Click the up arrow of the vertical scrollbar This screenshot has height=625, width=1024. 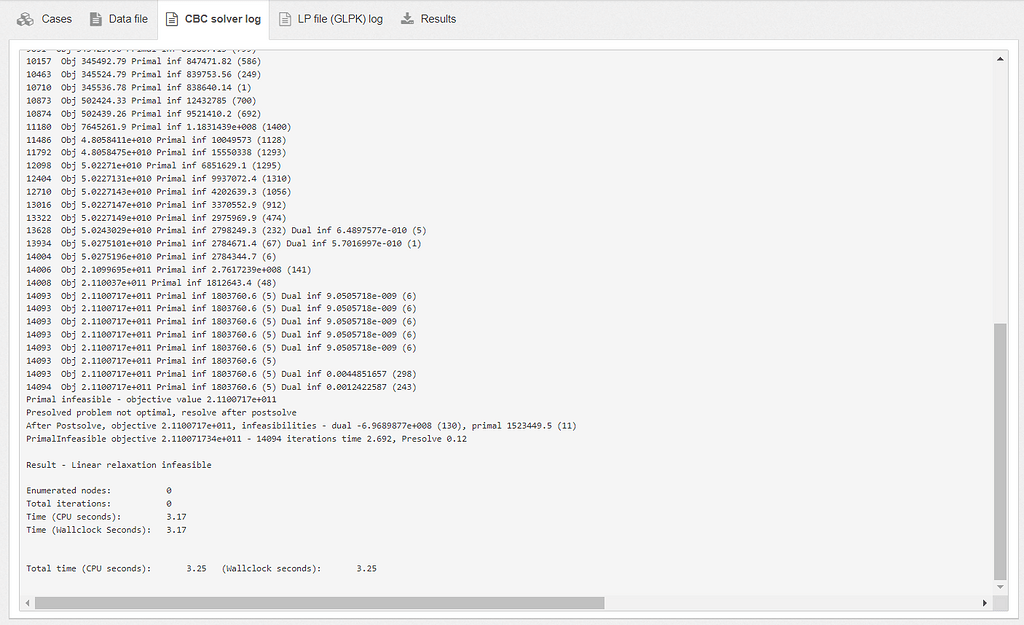pos(1000,57)
